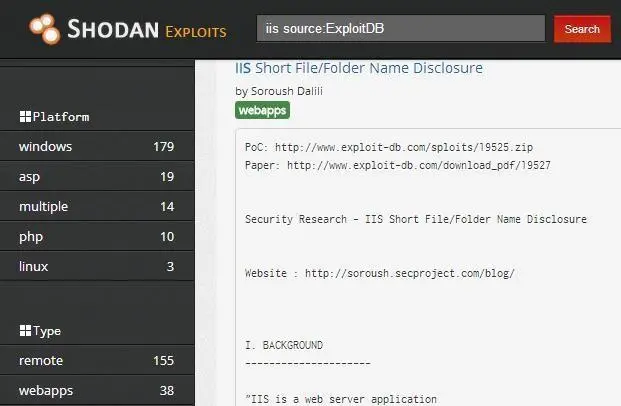This screenshot has width=621, height=406.
Task: Filter by multiple platform
Action: click(97, 206)
